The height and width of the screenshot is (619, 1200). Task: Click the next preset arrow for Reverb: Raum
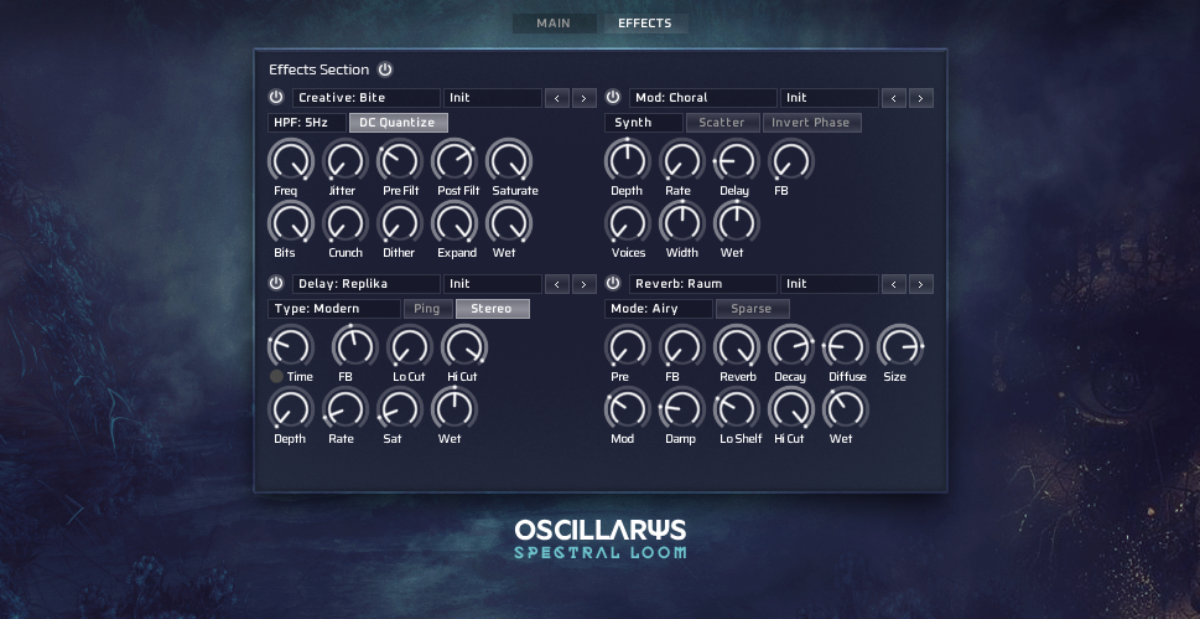(920, 283)
